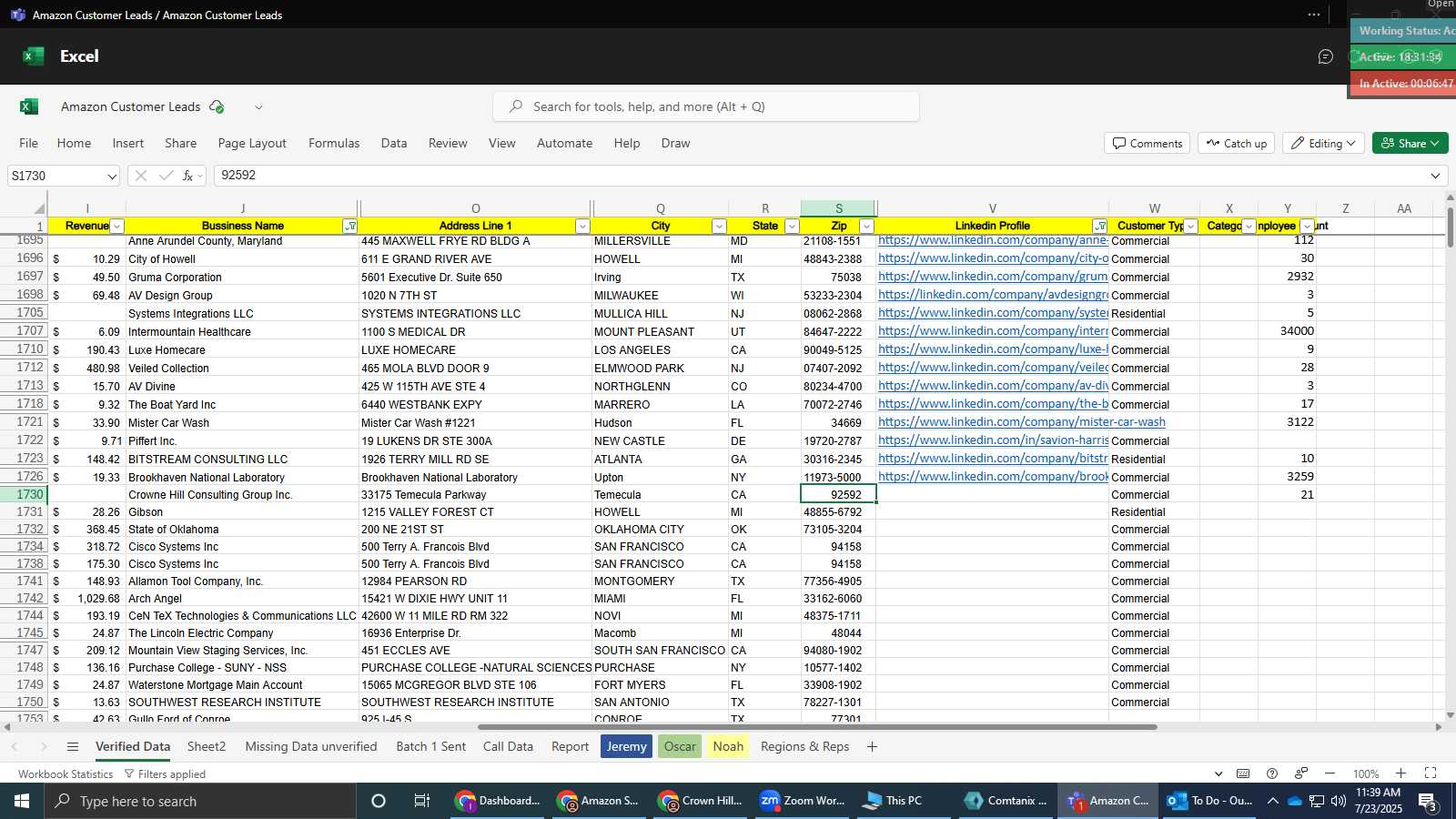Go to the previous sheet with the arrow

[15, 746]
